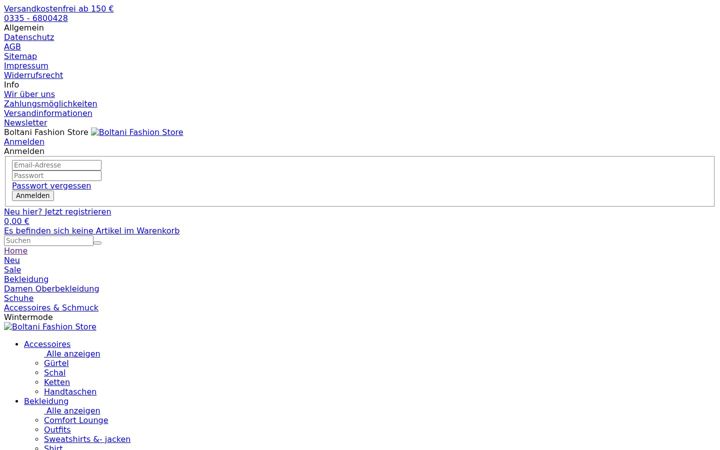This screenshot has width=720, height=450.
Task: Open the Bekleidung category in the bulleted list
Action: click(46, 401)
